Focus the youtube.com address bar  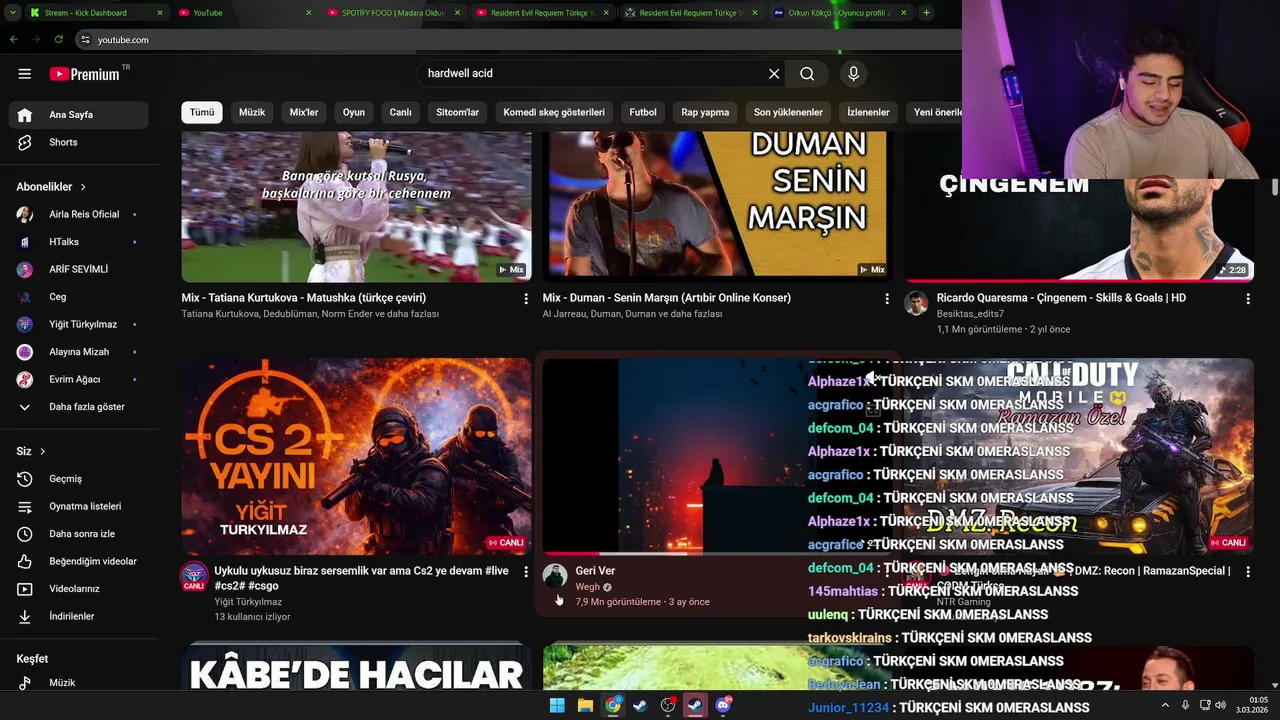coord(520,39)
